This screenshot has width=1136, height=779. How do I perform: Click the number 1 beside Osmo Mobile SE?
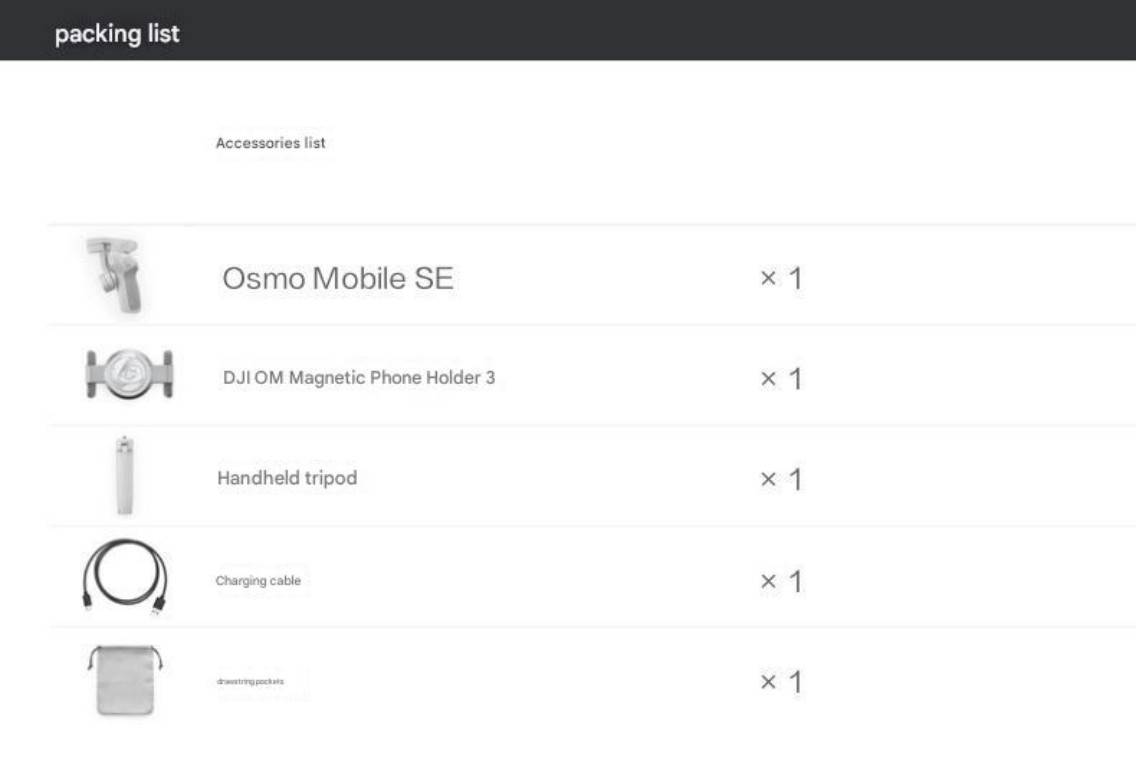pos(795,278)
